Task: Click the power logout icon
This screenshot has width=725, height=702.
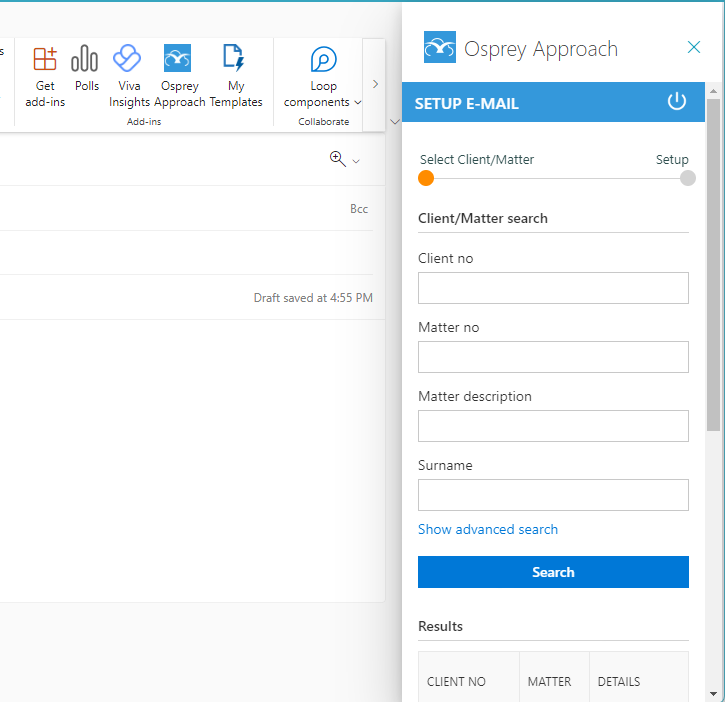Action: (x=676, y=101)
